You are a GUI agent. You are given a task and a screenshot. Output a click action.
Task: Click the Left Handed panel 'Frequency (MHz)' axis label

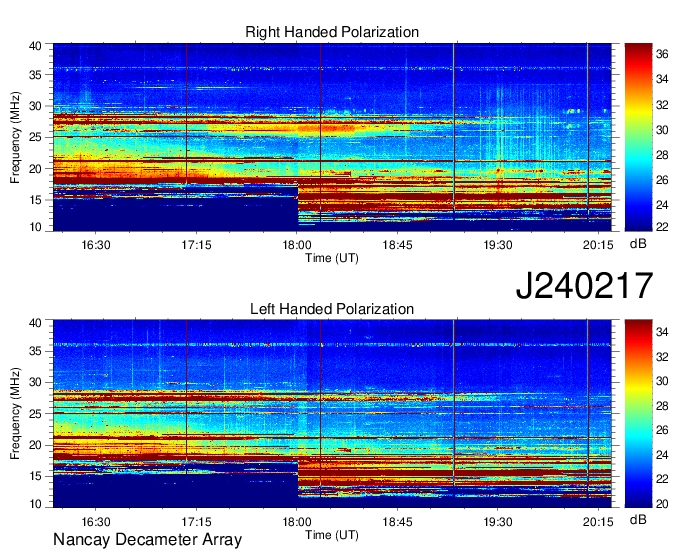point(15,414)
